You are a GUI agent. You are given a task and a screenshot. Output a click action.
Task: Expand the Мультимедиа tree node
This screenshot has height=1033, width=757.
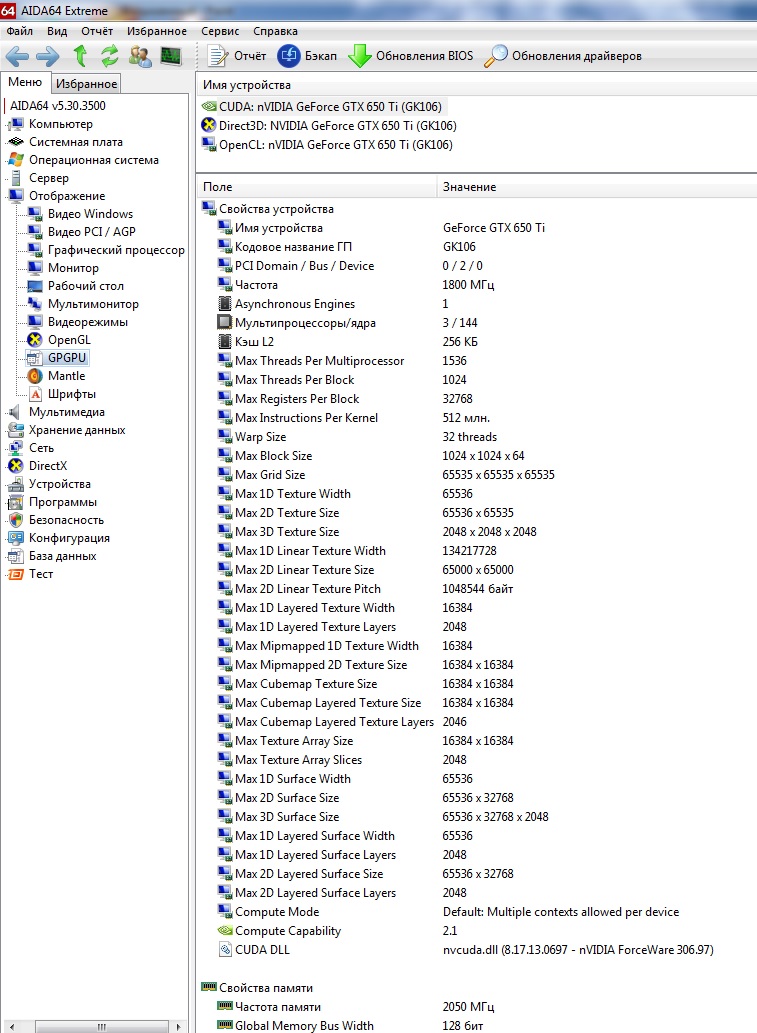[67, 412]
